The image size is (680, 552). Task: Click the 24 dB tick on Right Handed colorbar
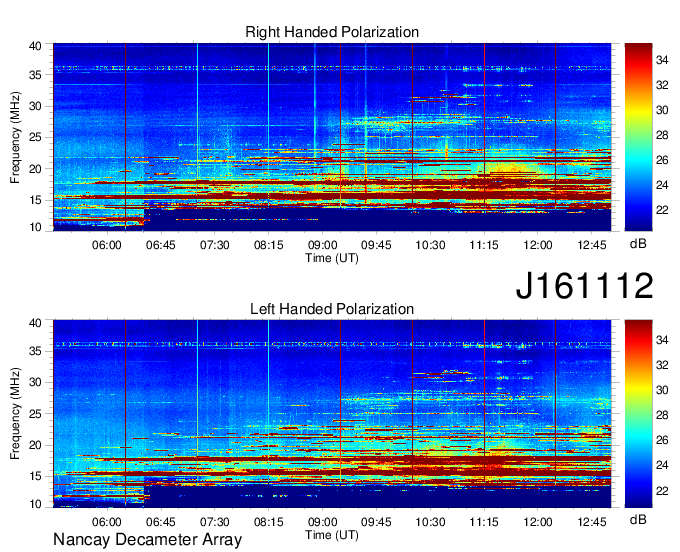[662, 185]
